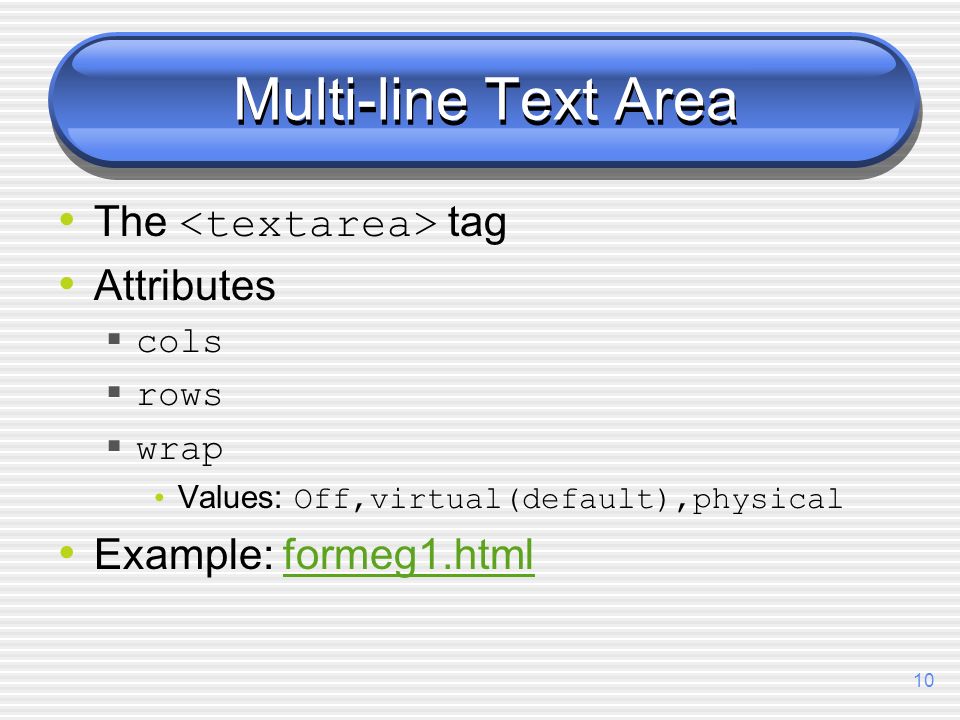Click the cols attribute item
The width and height of the screenshot is (960, 720).
[x=179, y=342]
